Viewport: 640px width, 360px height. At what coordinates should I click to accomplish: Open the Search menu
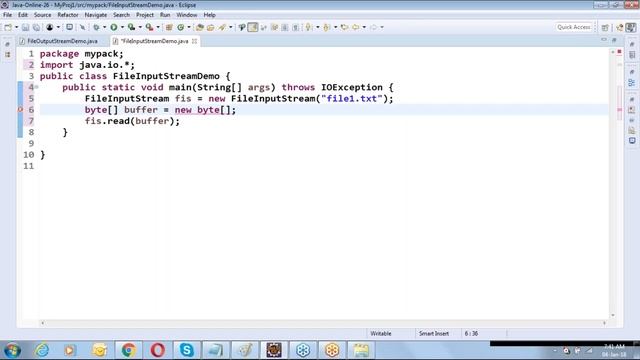click(x=121, y=15)
